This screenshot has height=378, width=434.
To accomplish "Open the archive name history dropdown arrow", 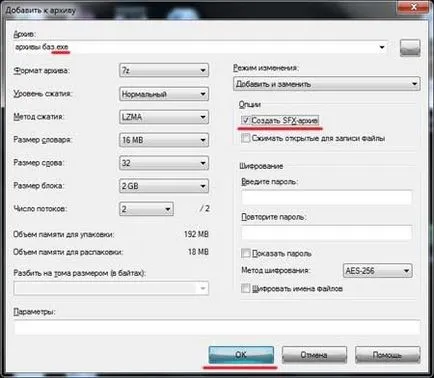I will (382, 47).
